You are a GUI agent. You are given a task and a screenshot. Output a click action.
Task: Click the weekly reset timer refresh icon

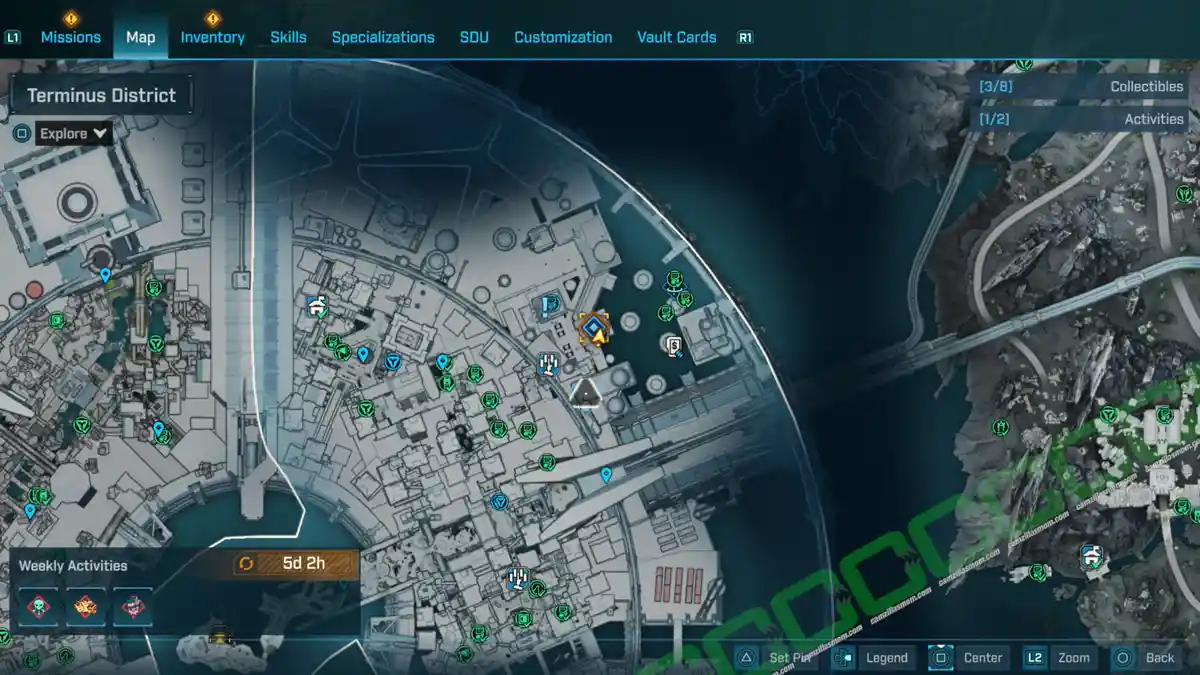coord(246,564)
